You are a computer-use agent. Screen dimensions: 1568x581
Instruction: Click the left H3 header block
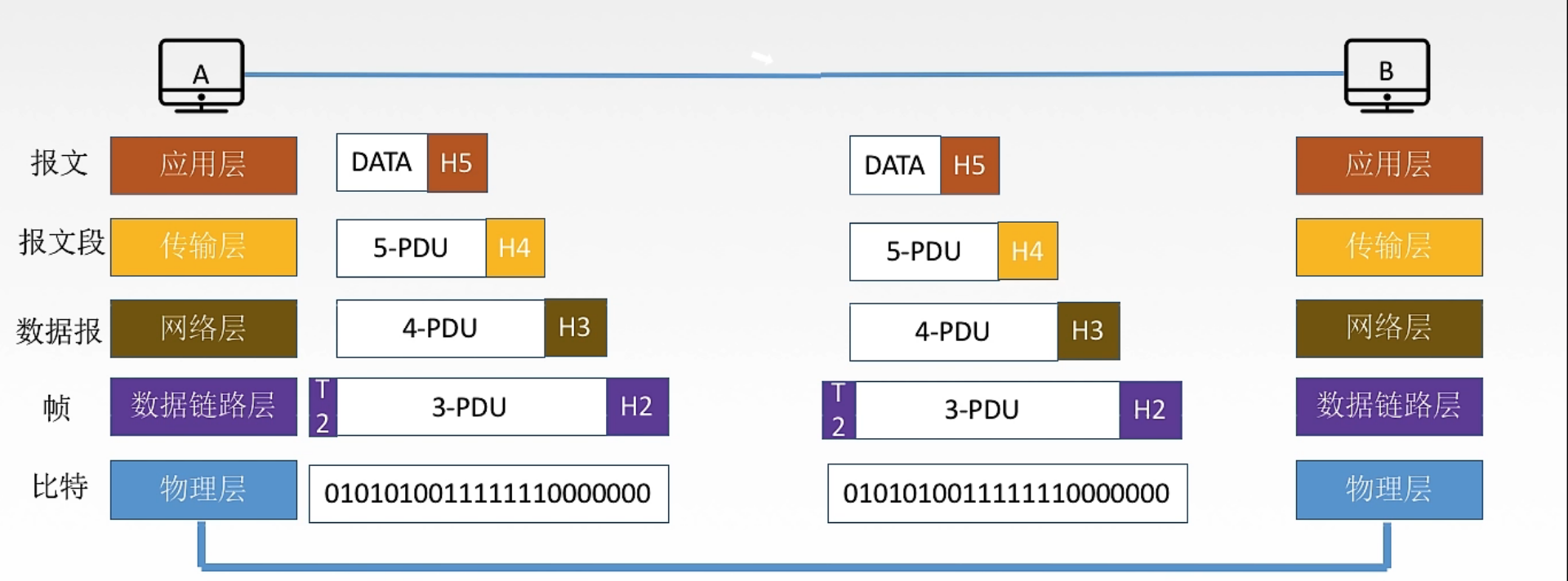coord(575,328)
